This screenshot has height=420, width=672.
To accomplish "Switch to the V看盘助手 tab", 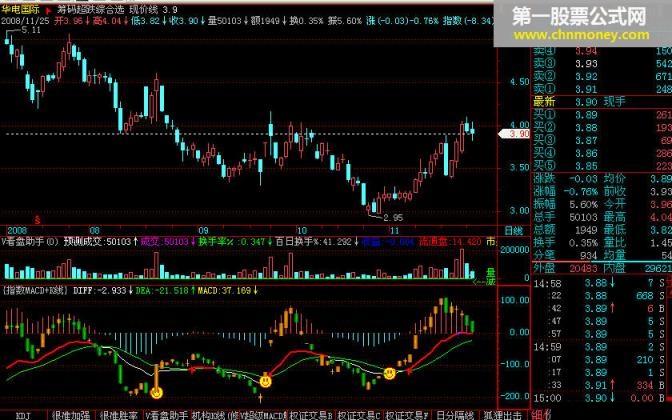I will coord(166,415).
